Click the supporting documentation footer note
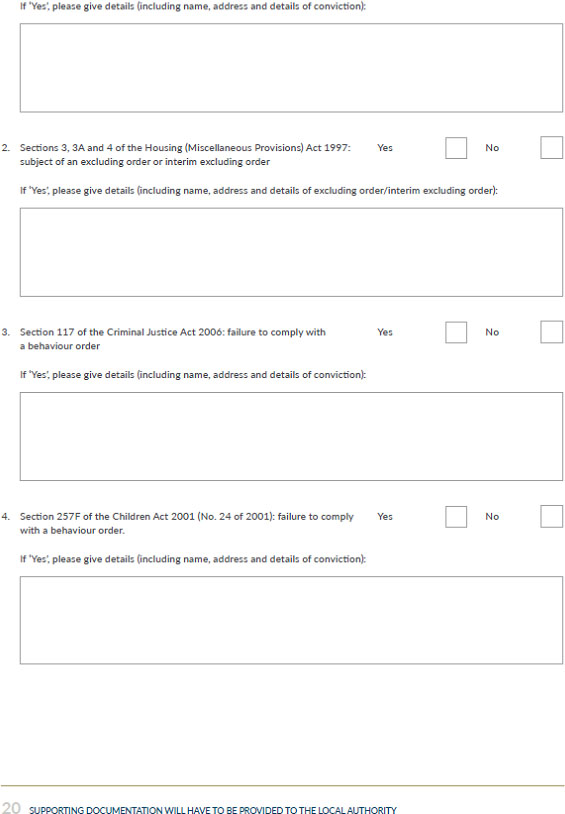Image resolution: width=565 pixels, height=814 pixels. (213, 810)
